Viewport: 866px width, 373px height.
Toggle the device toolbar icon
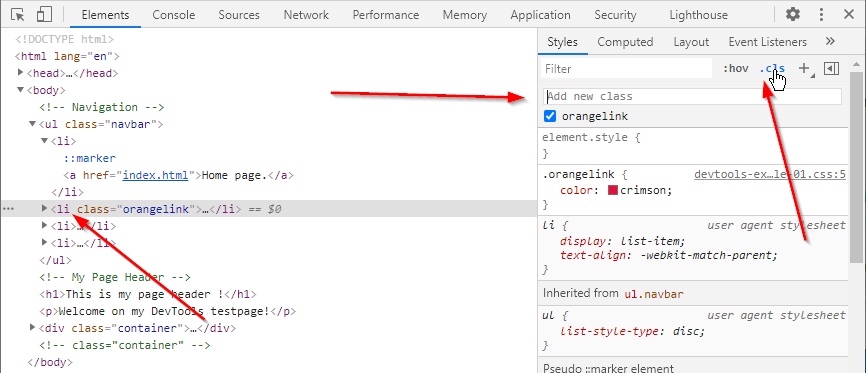[44, 14]
